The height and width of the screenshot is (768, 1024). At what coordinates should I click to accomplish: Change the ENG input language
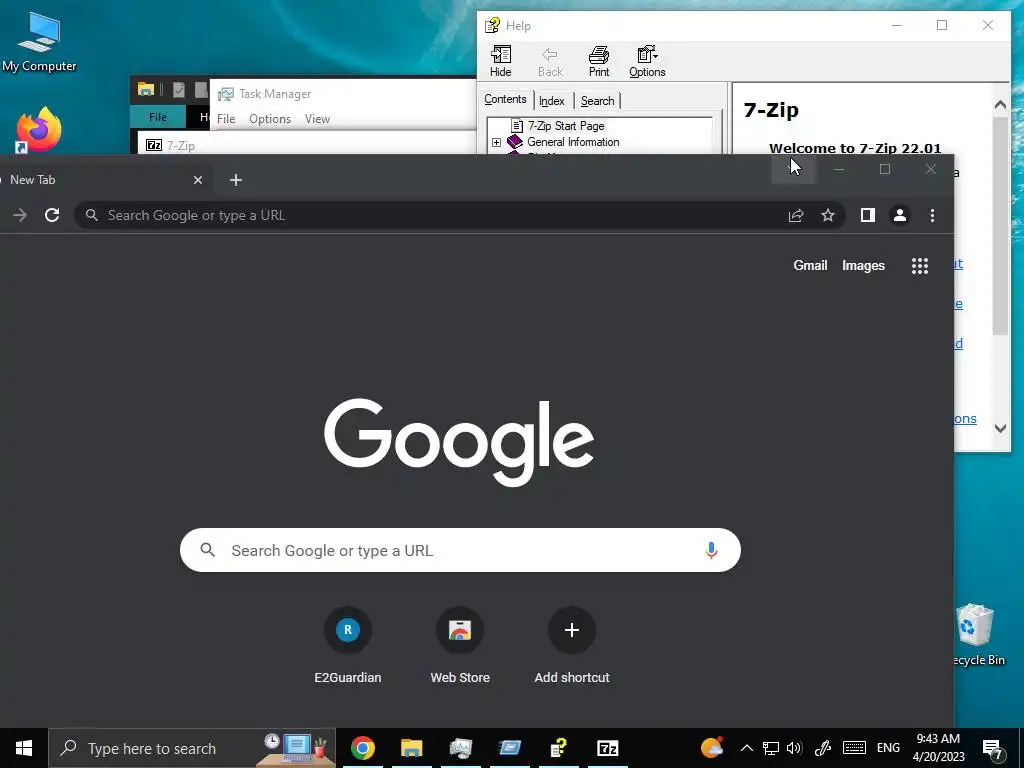888,748
